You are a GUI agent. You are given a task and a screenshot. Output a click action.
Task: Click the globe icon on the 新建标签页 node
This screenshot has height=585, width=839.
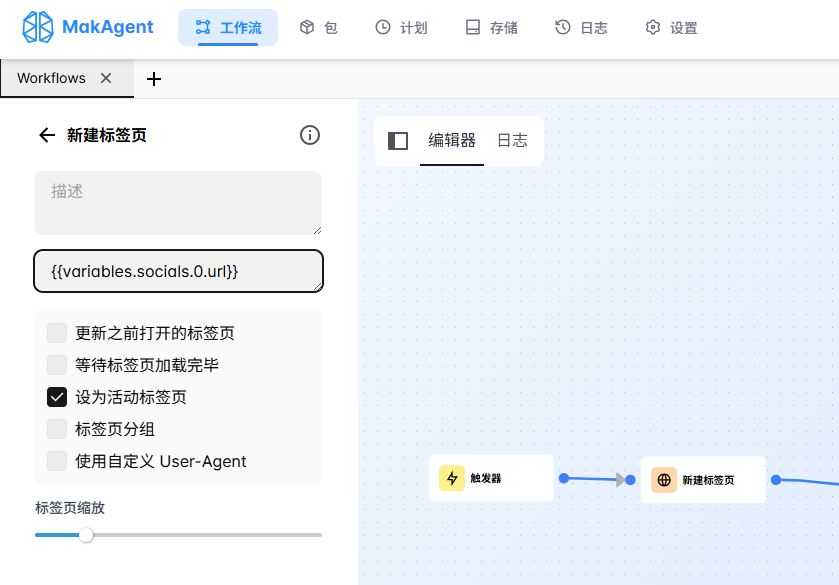click(x=664, y=480)
